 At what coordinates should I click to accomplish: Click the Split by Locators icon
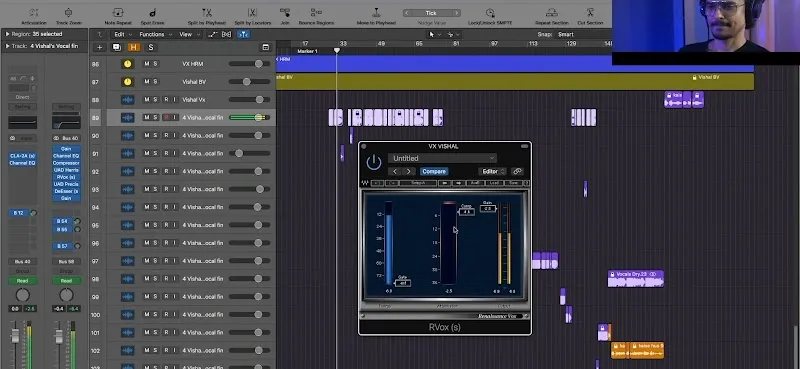pyautogui.click(x=252, y=13)
